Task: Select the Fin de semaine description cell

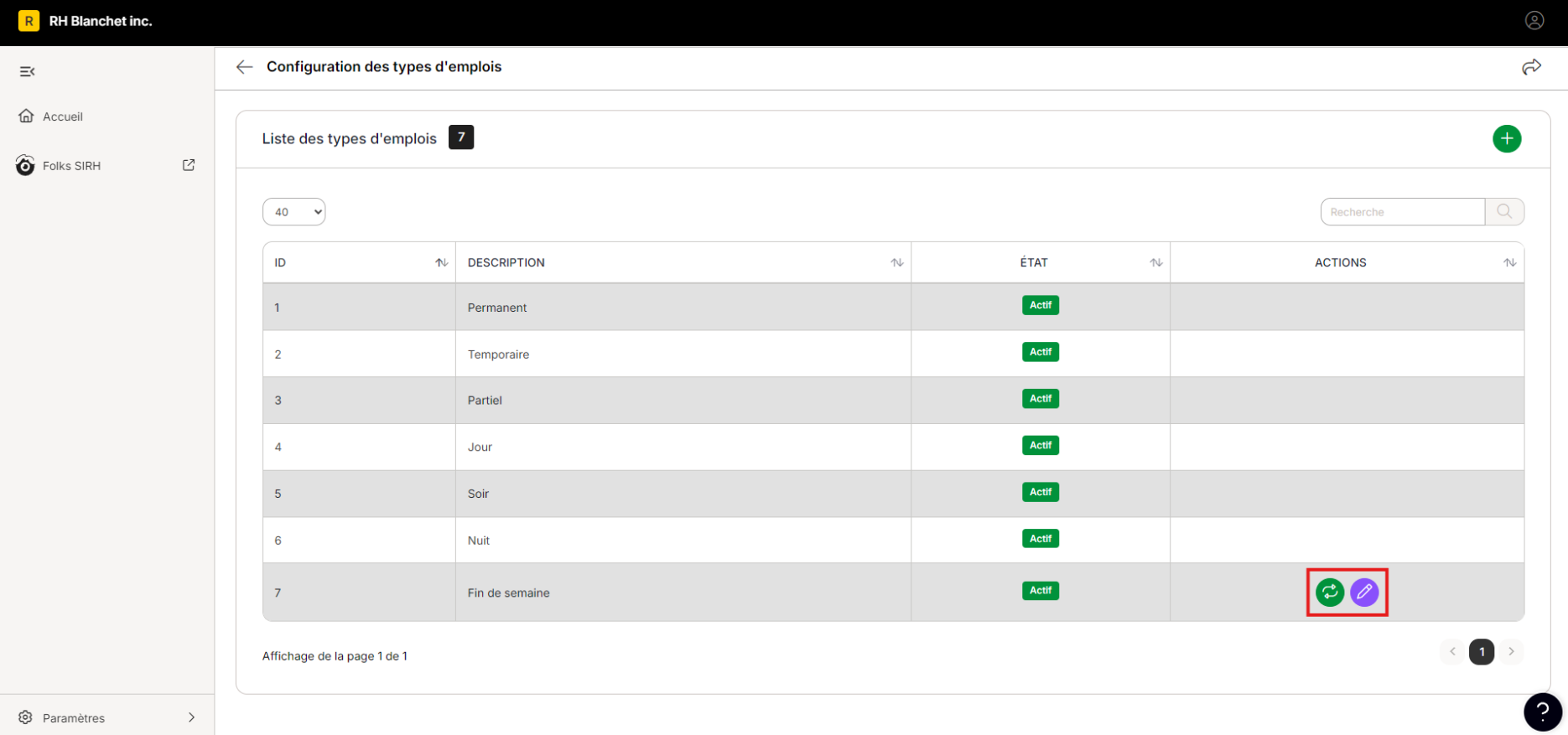Action: (x=683, y=593)
